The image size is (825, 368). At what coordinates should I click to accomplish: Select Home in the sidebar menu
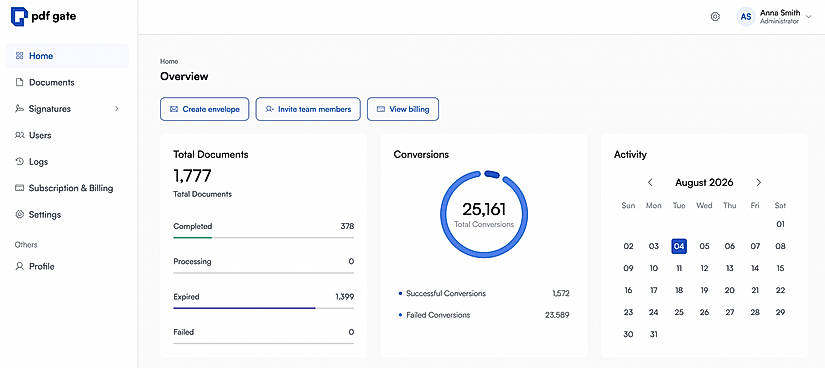point(67,56)
